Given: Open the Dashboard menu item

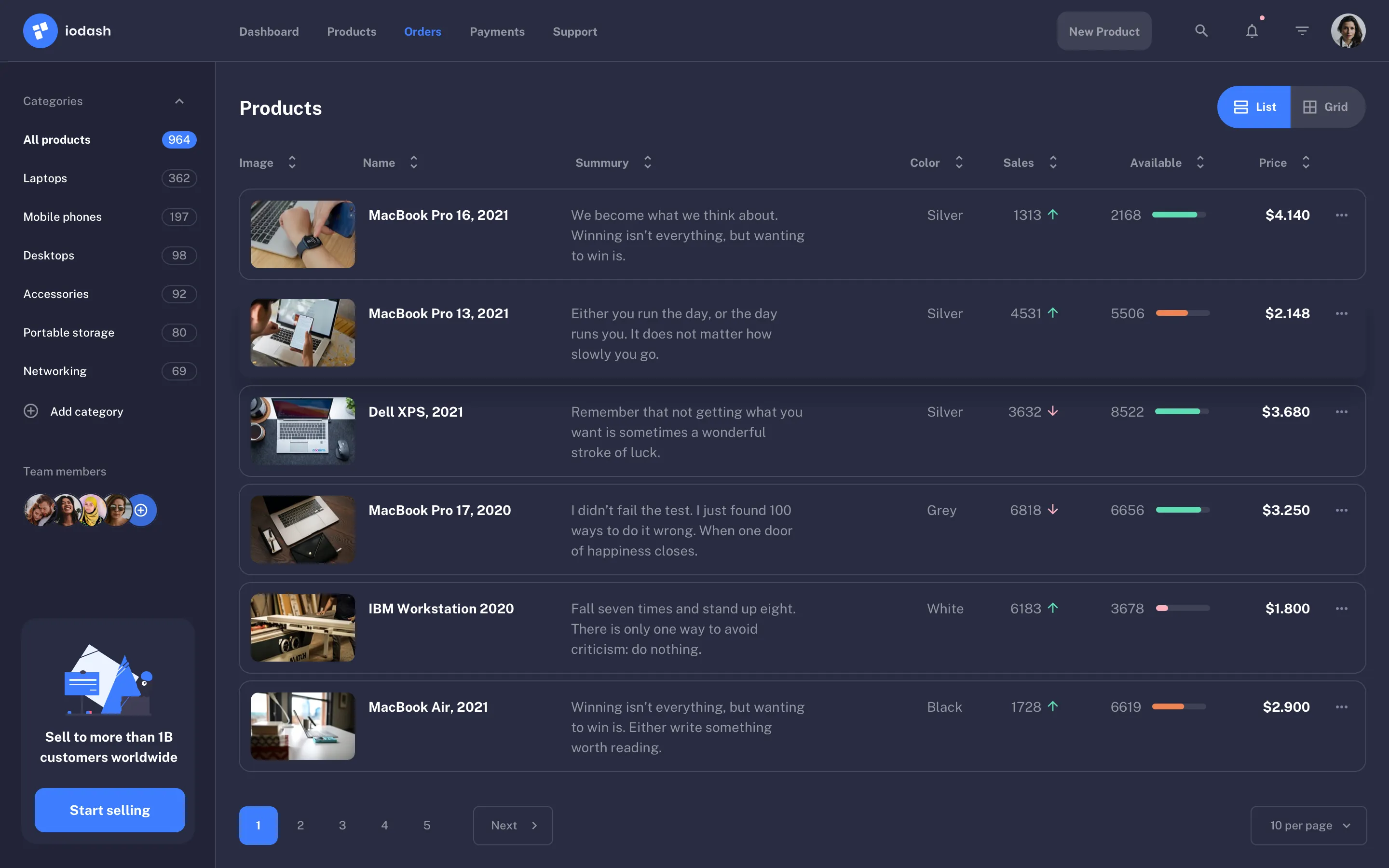Looking at the screenshot, I should [x=269, y=31].
